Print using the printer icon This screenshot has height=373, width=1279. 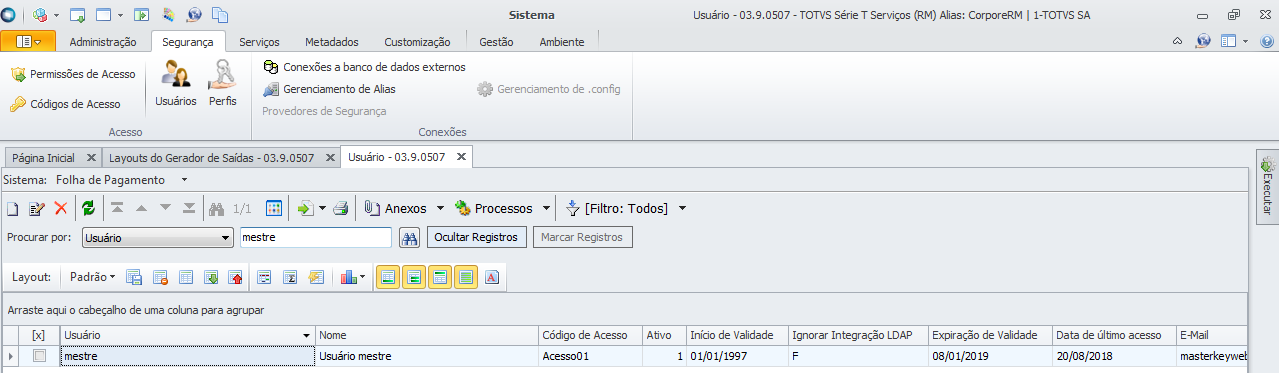[x=341, y=209]
